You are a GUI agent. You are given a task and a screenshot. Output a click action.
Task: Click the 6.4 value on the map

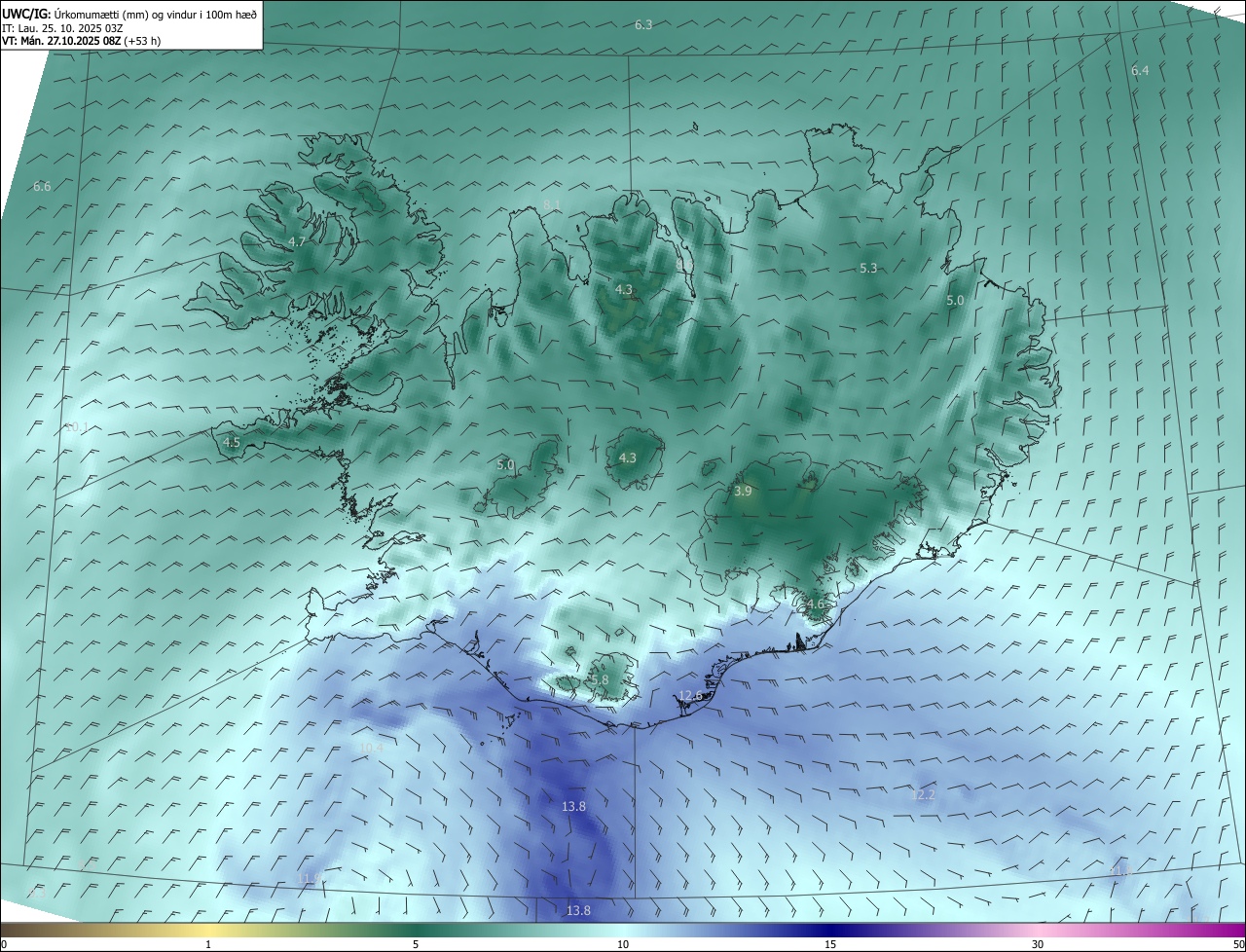[1140, 71]
